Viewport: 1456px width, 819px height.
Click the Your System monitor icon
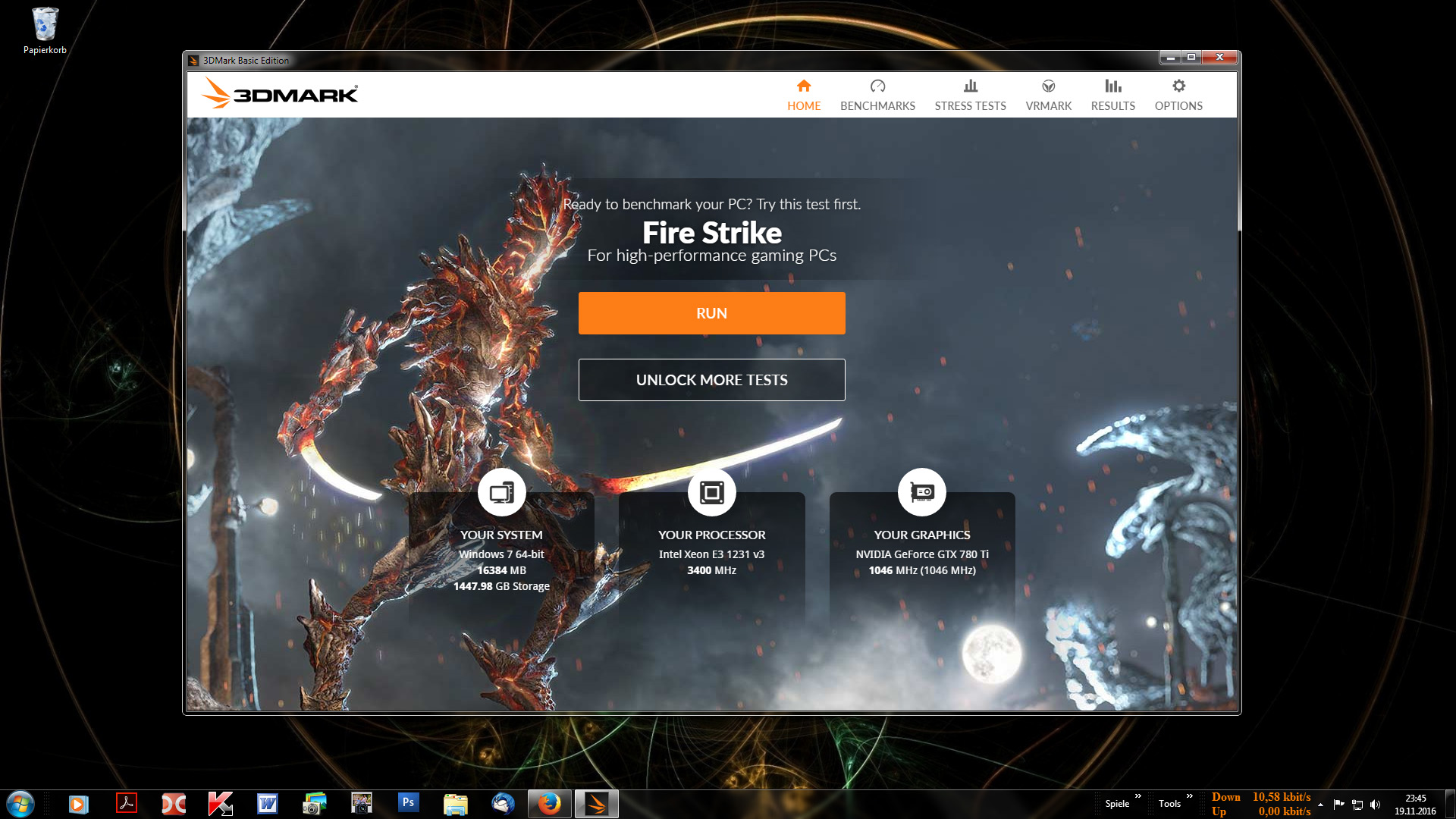point(501,493)
